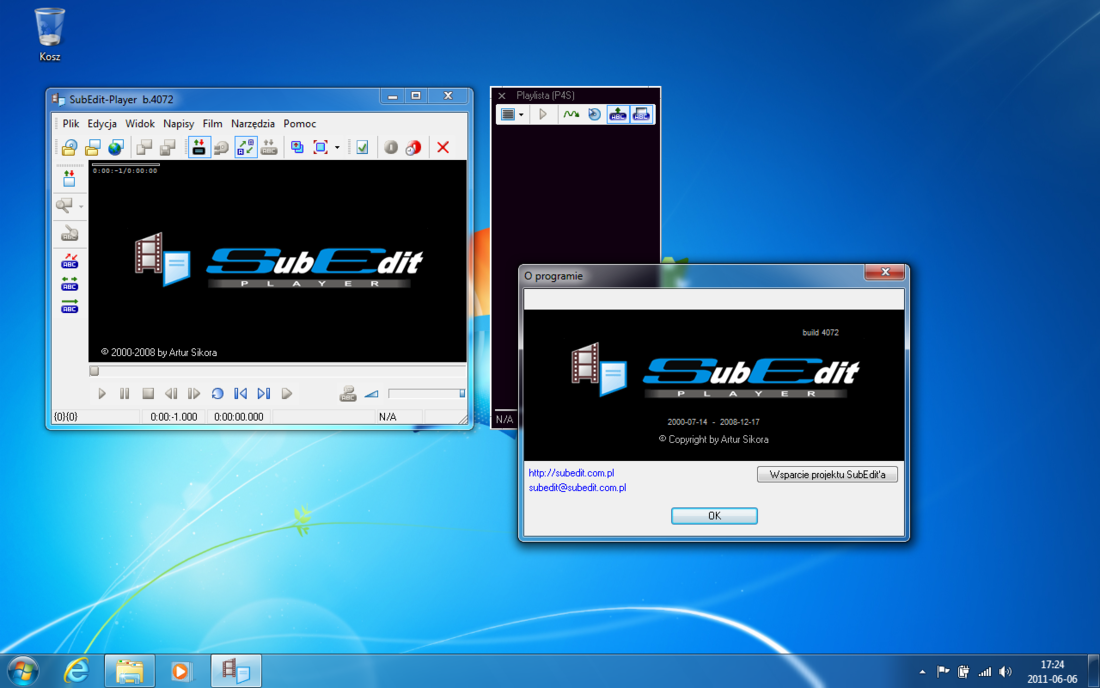Image resolution: width=1100 pixels, height=688 pixels.
Task: Open the Edycja menu
Action: tap(102, 123)
